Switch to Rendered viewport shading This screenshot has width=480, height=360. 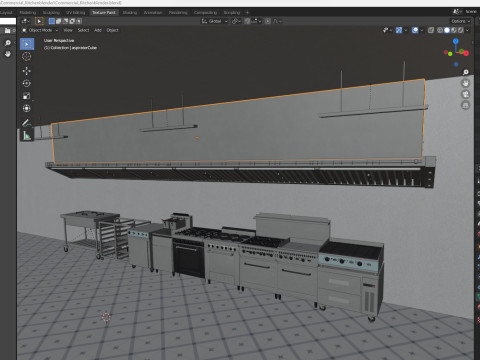tap(461, 30)
